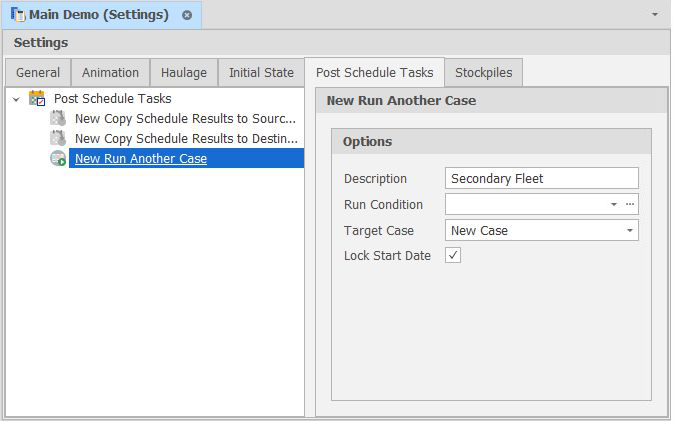This screenshot has height=422, width=674.
Task: Switch to the General tab
Action: 38,72
